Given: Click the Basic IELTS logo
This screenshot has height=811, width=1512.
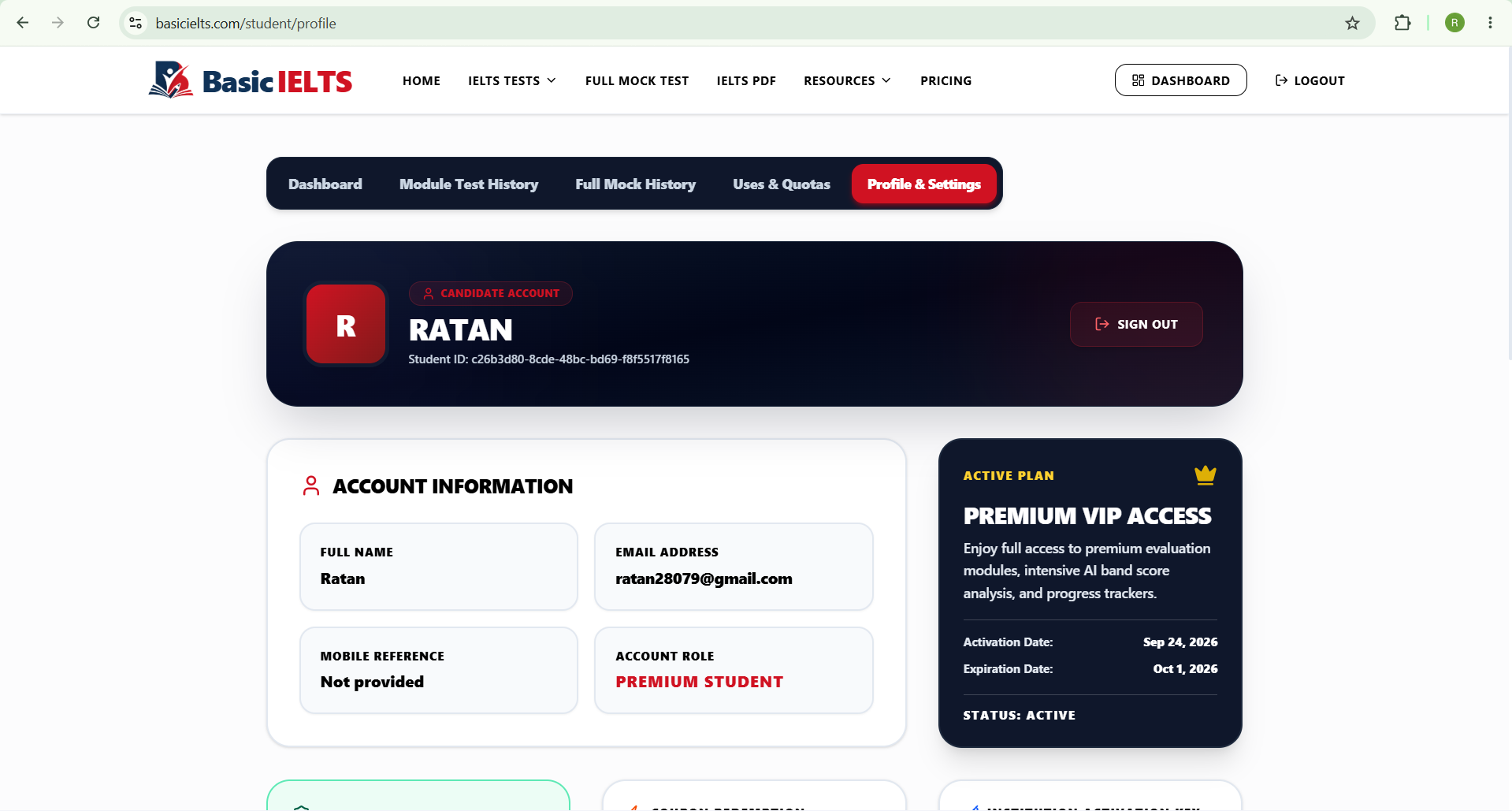Looking at the screenshot, I should tap(251, 80).
